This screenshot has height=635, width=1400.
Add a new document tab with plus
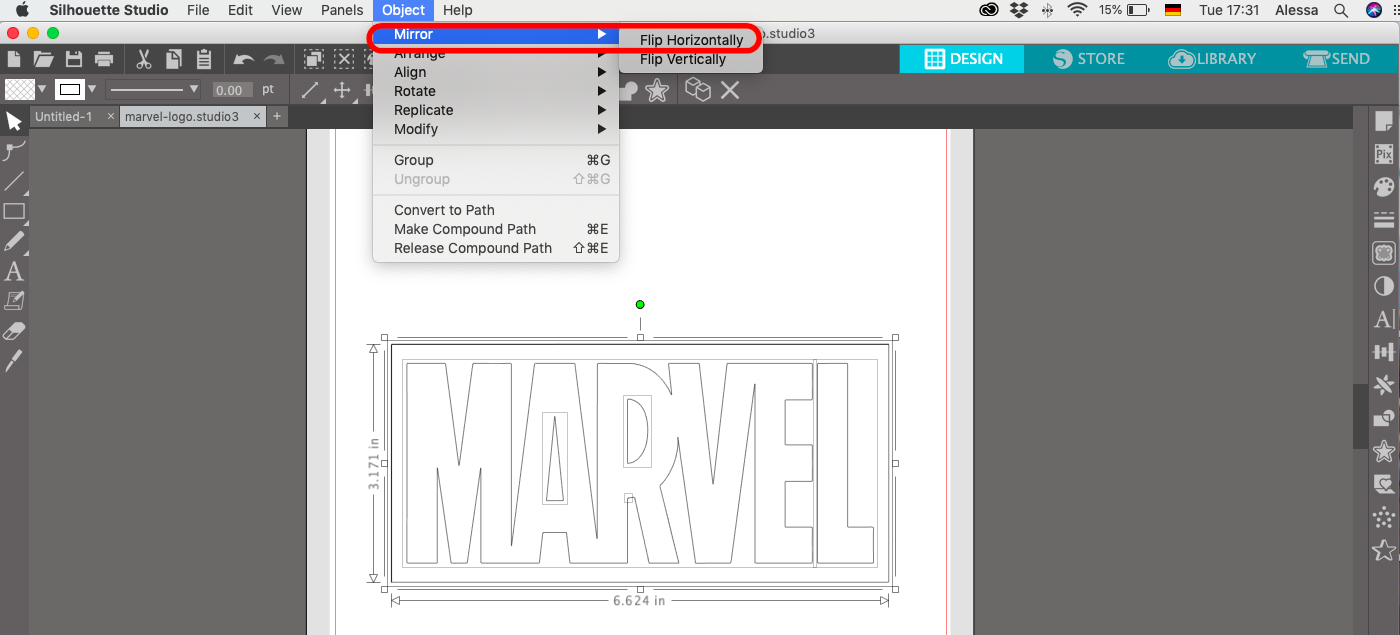pos(277,116)
